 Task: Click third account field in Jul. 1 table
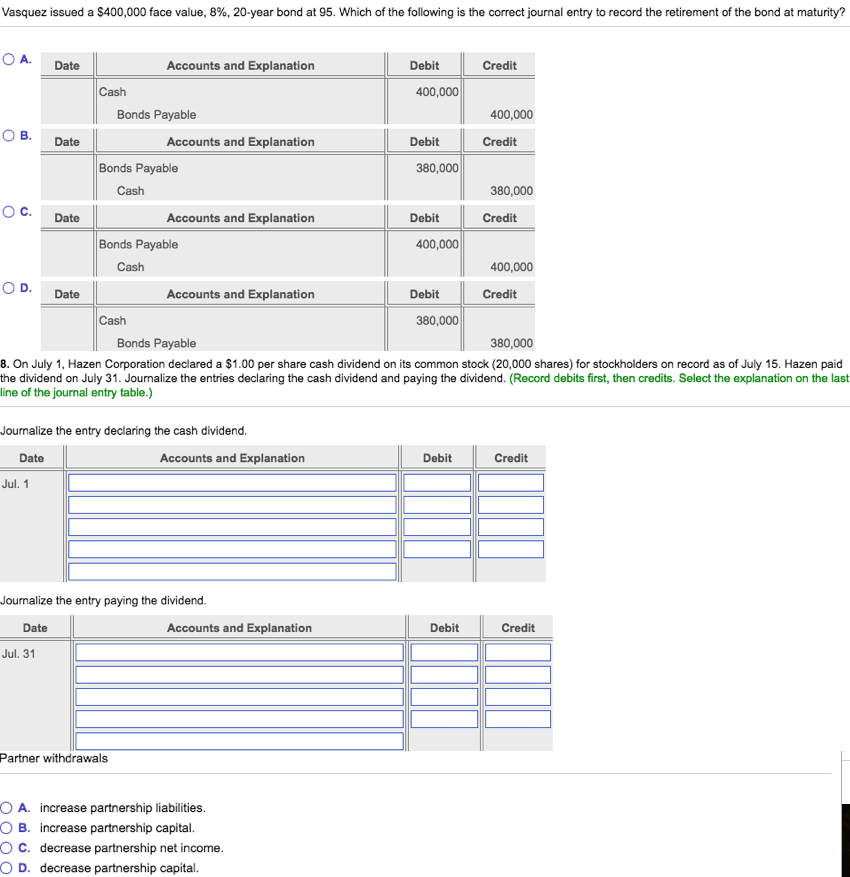click(232, 527)
